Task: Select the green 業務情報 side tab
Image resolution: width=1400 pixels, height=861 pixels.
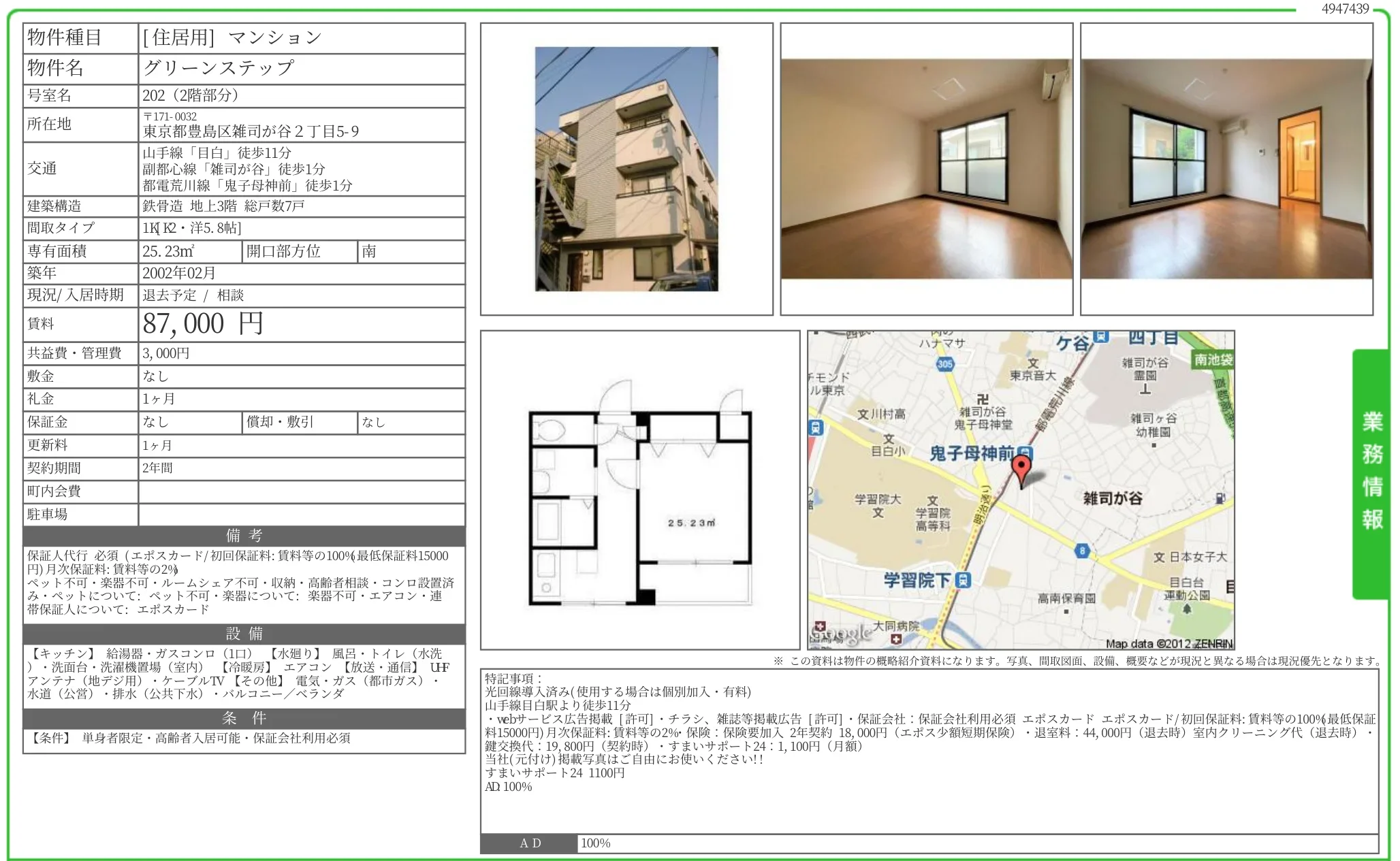Action: (1371, 473)
